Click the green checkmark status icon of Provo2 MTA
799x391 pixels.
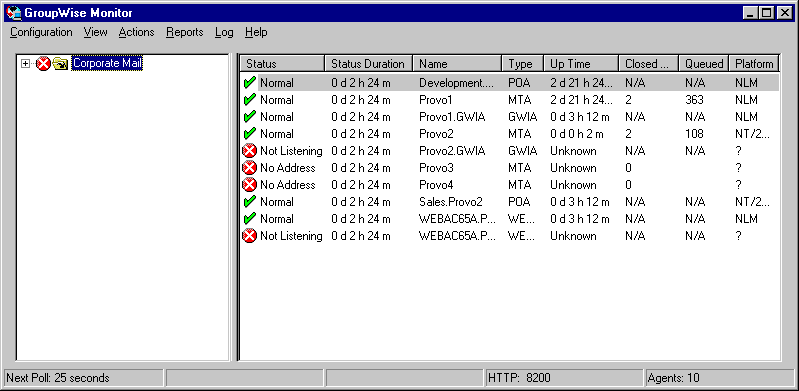click(249, 134)
